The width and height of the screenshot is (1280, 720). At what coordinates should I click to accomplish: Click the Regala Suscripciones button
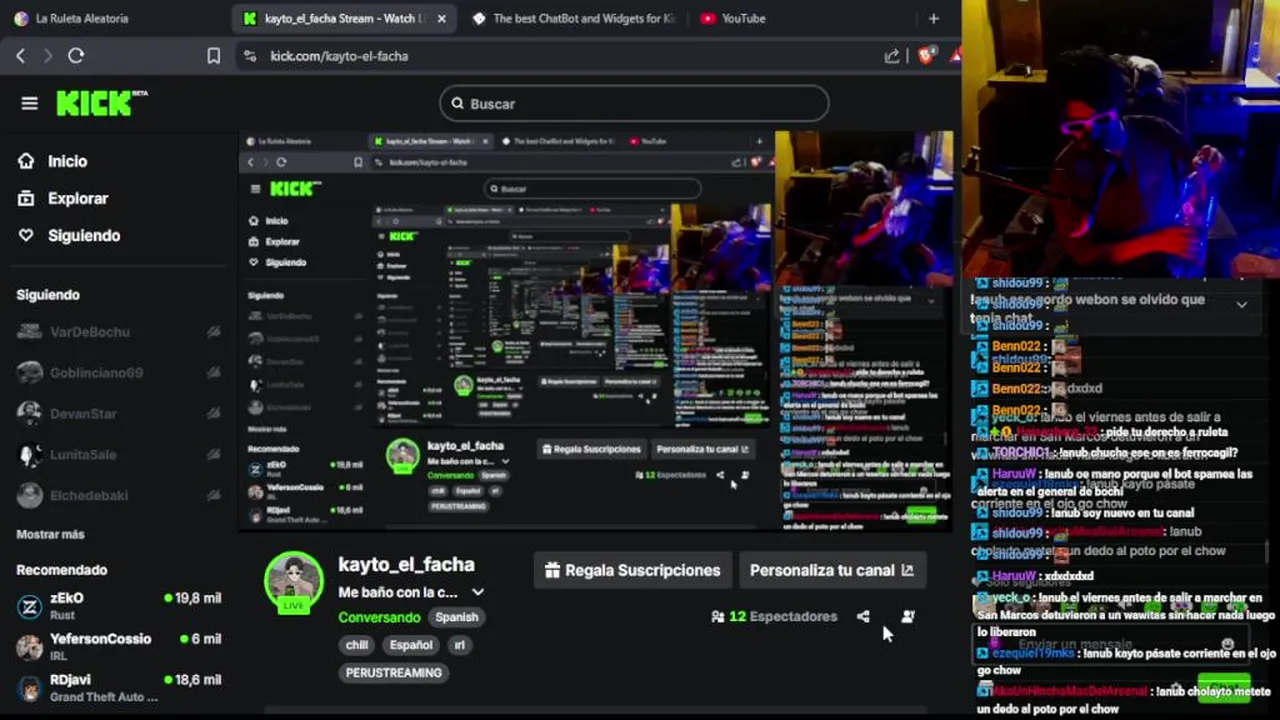(633, 570)
